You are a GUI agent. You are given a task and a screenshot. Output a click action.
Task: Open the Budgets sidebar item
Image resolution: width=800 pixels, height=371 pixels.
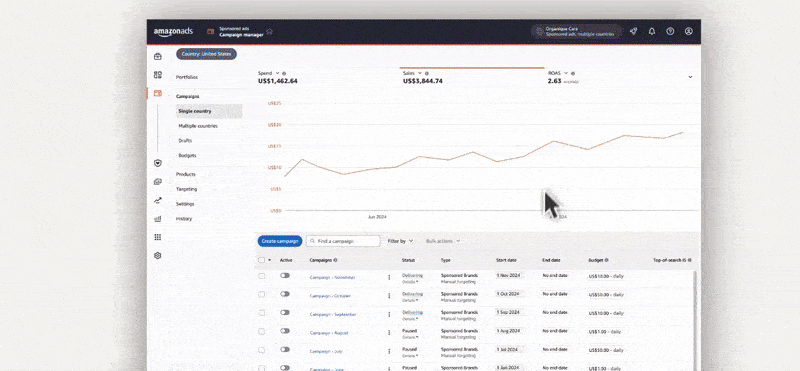pos(187,155)
